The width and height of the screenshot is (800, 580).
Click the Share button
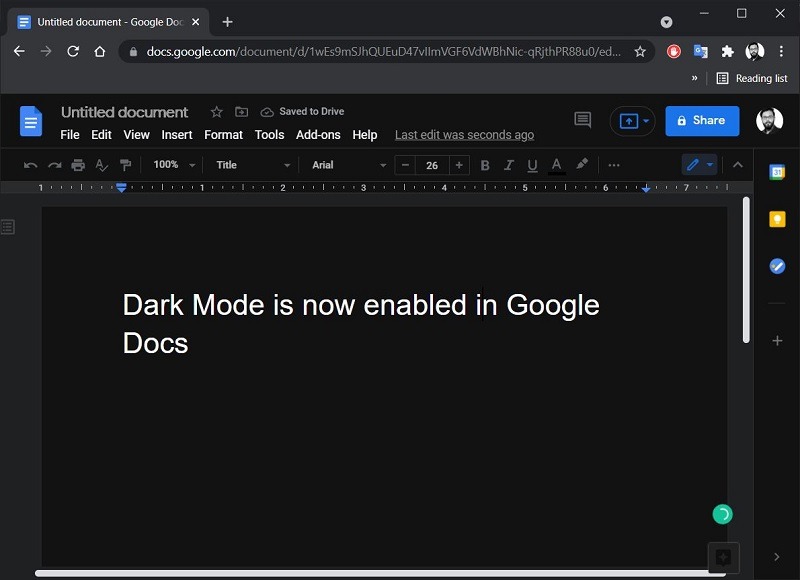tap(702, 120)
